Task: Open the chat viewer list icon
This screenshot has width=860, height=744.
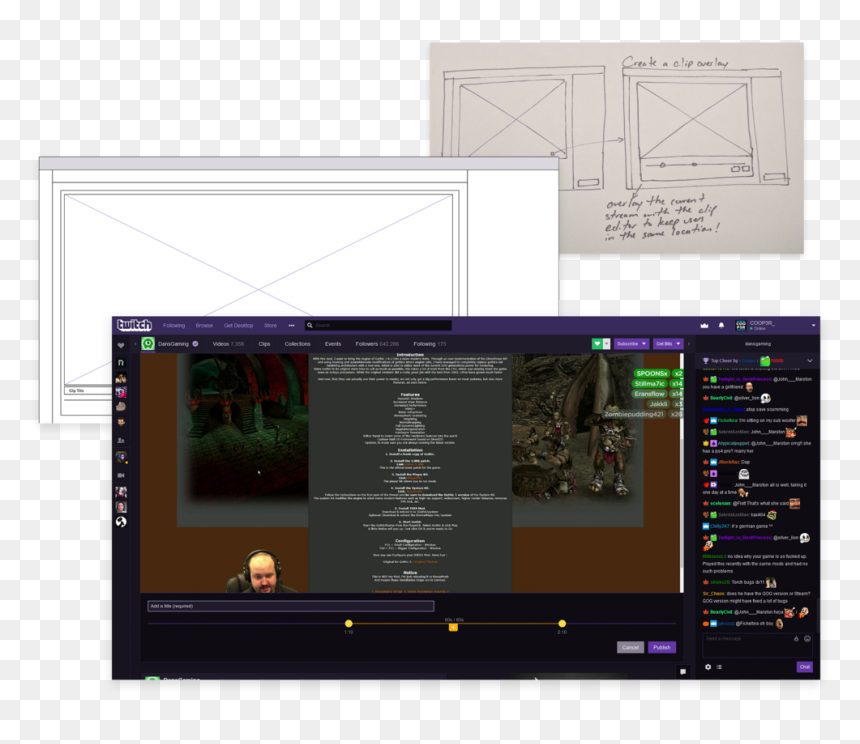Action: click(x=719, y=667)
